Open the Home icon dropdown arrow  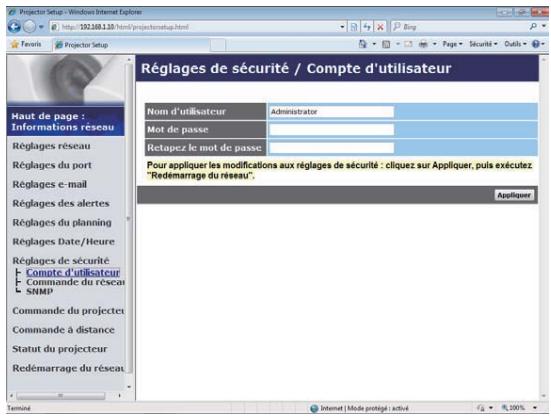(x=374, y=44)
